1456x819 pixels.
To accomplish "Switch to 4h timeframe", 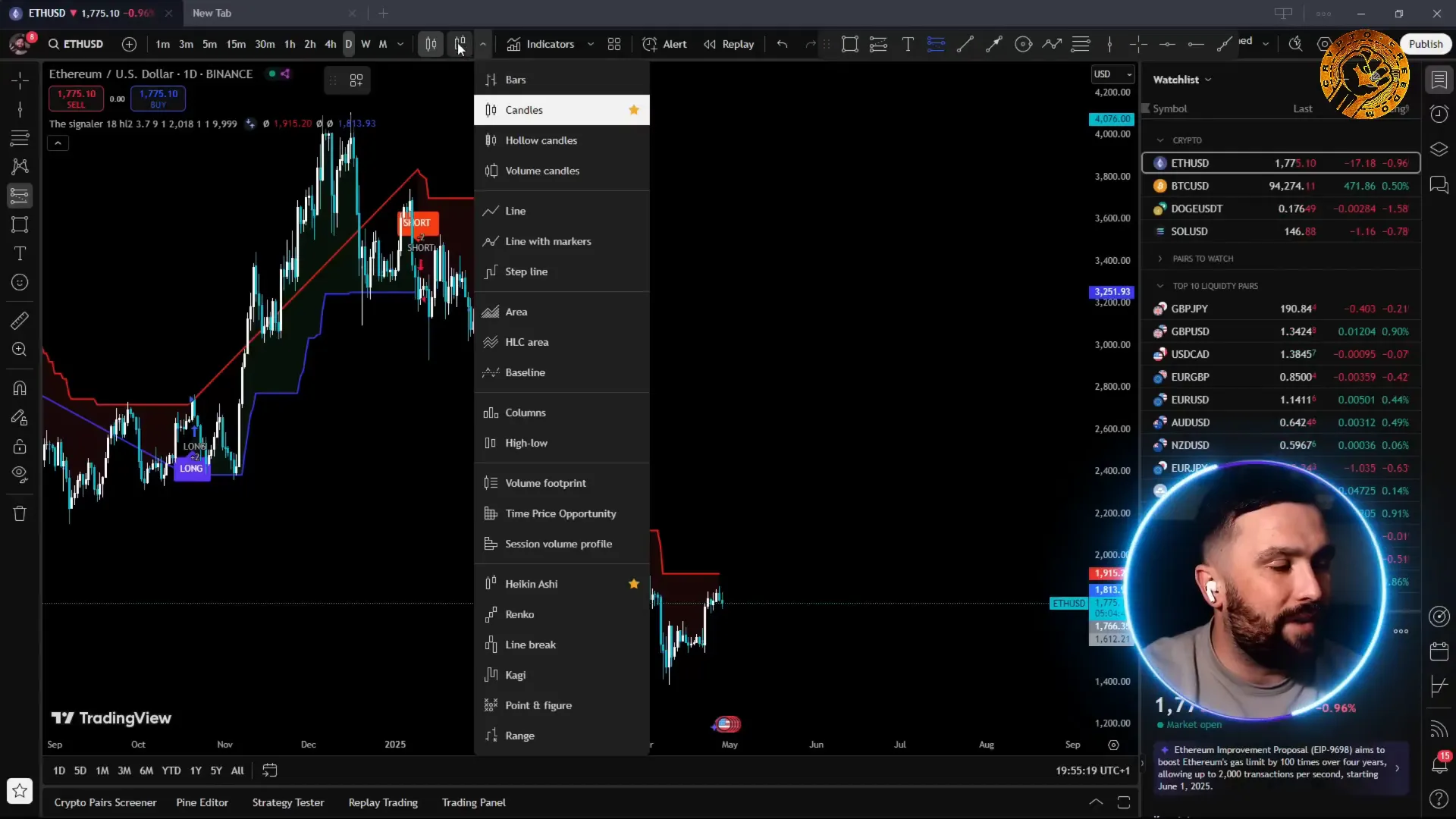I will [330, 44].
